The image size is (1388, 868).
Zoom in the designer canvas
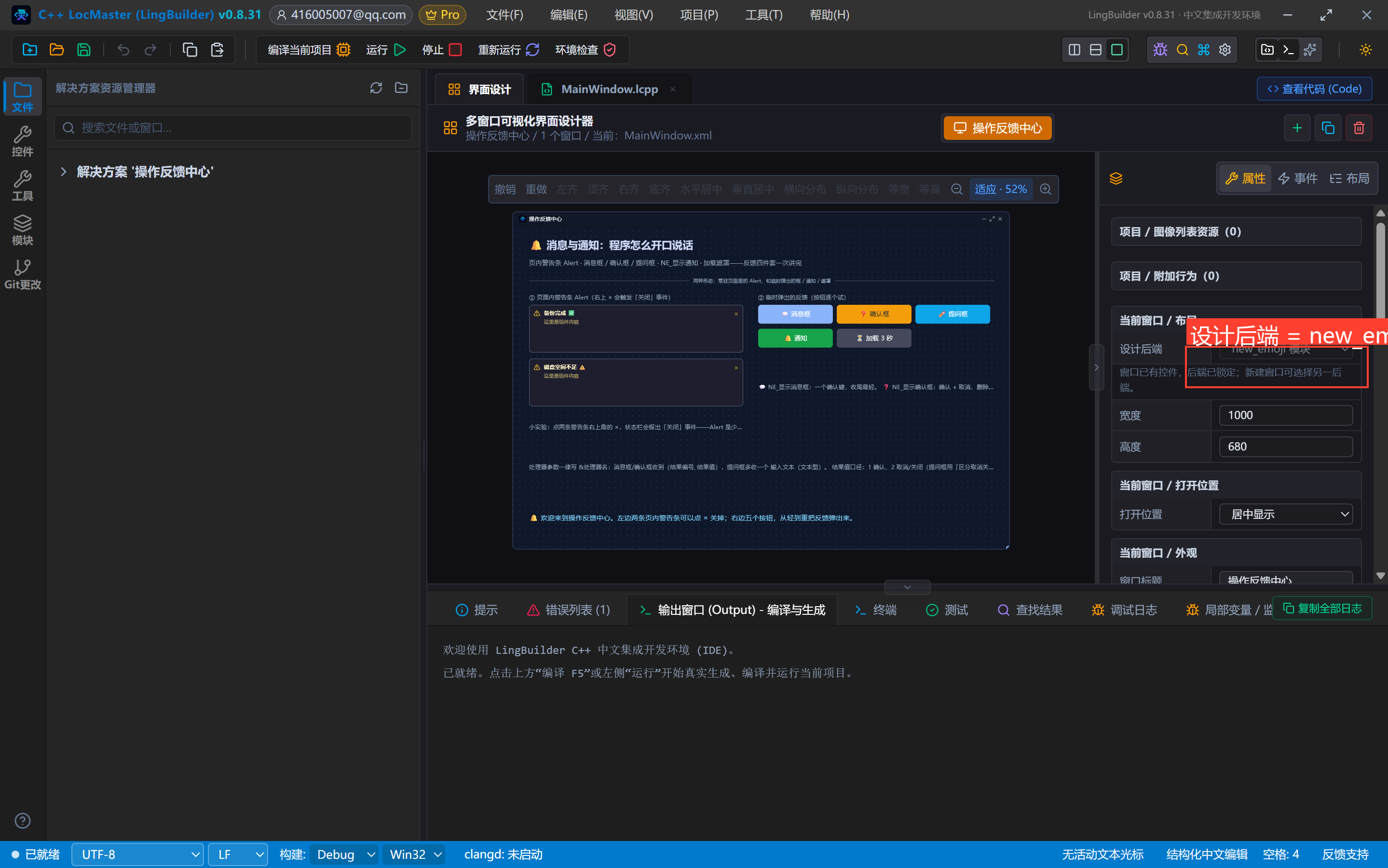point(1046,190)
